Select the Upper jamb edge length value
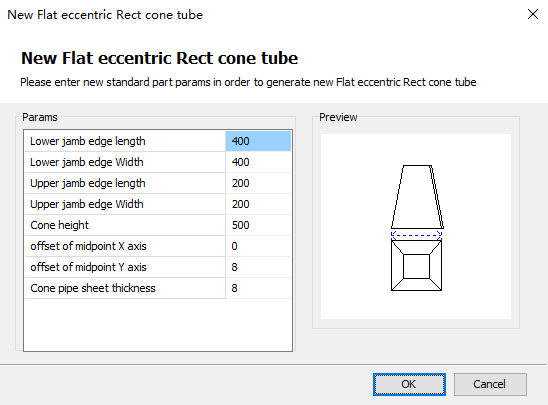The height and width of the screenshot is (405, 548). point(258,183)
